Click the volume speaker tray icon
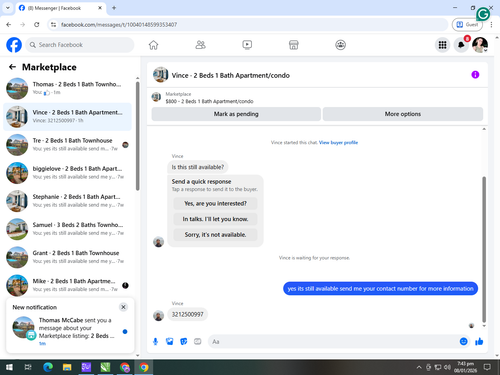Screen dimensions: 500x375 pyautogui.click(x=447, y=367)
